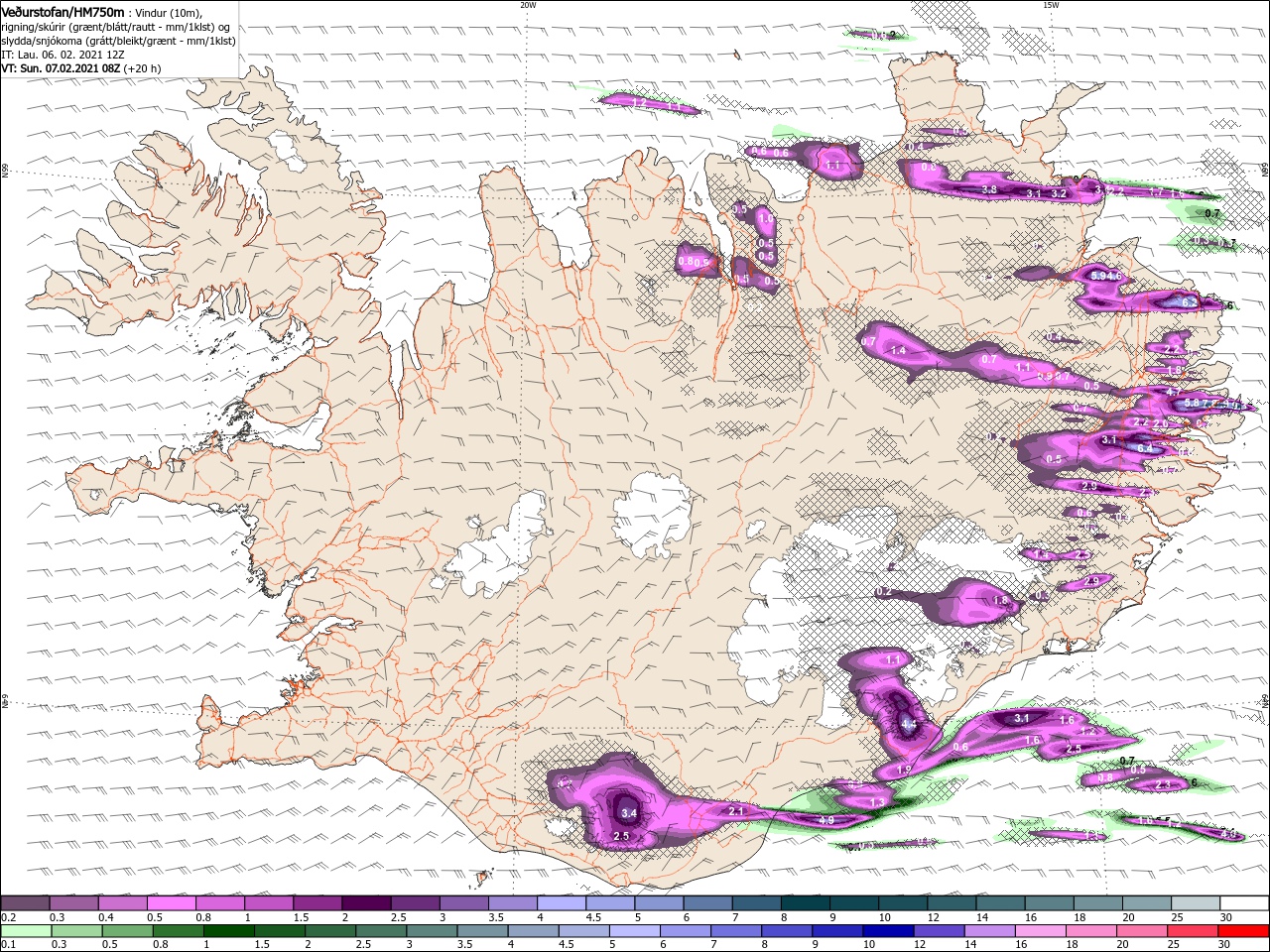The height and width of the screenshot is (952, 1270).
Task: Select the light violet 14 rain legend swatch
Action: point(989,930)
